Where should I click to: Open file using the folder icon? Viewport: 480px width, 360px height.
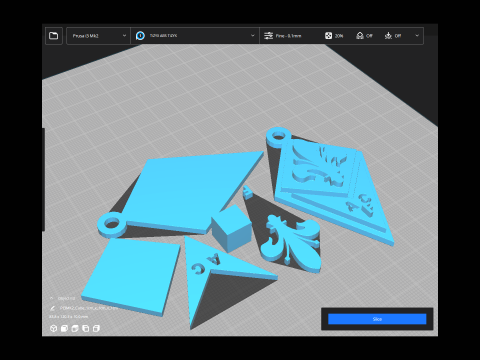[x=53, y=36]
